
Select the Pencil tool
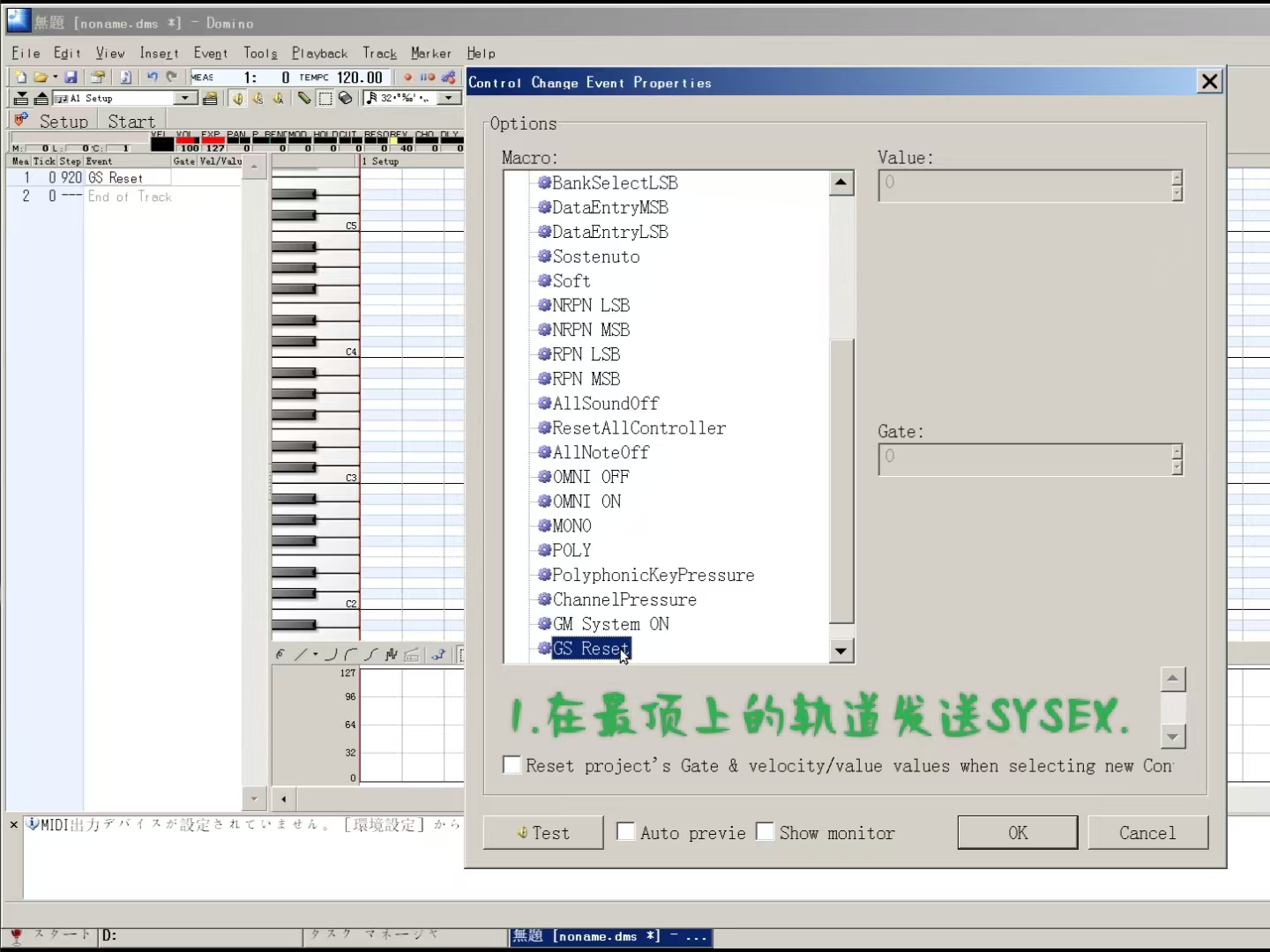[x=304, y=98]
